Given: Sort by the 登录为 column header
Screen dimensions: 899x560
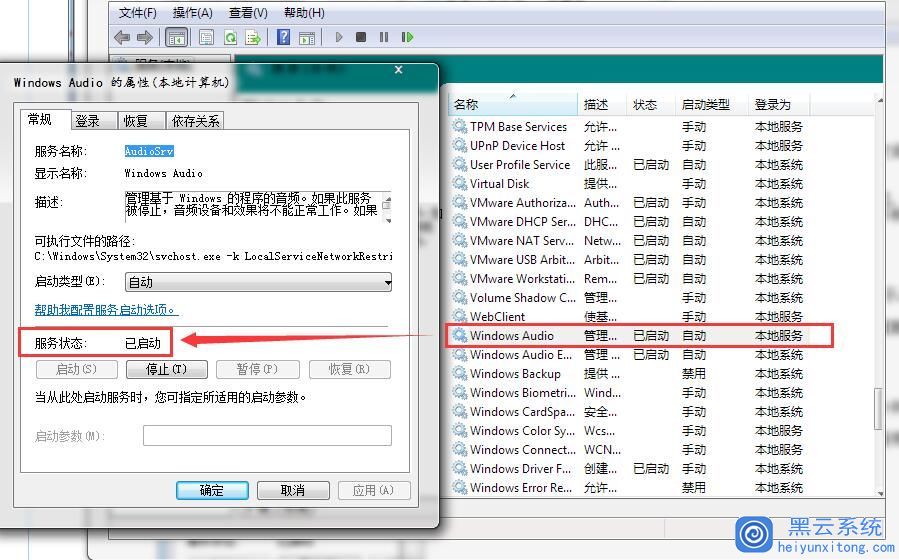Looking at the screenshot, I should (779, 104).
